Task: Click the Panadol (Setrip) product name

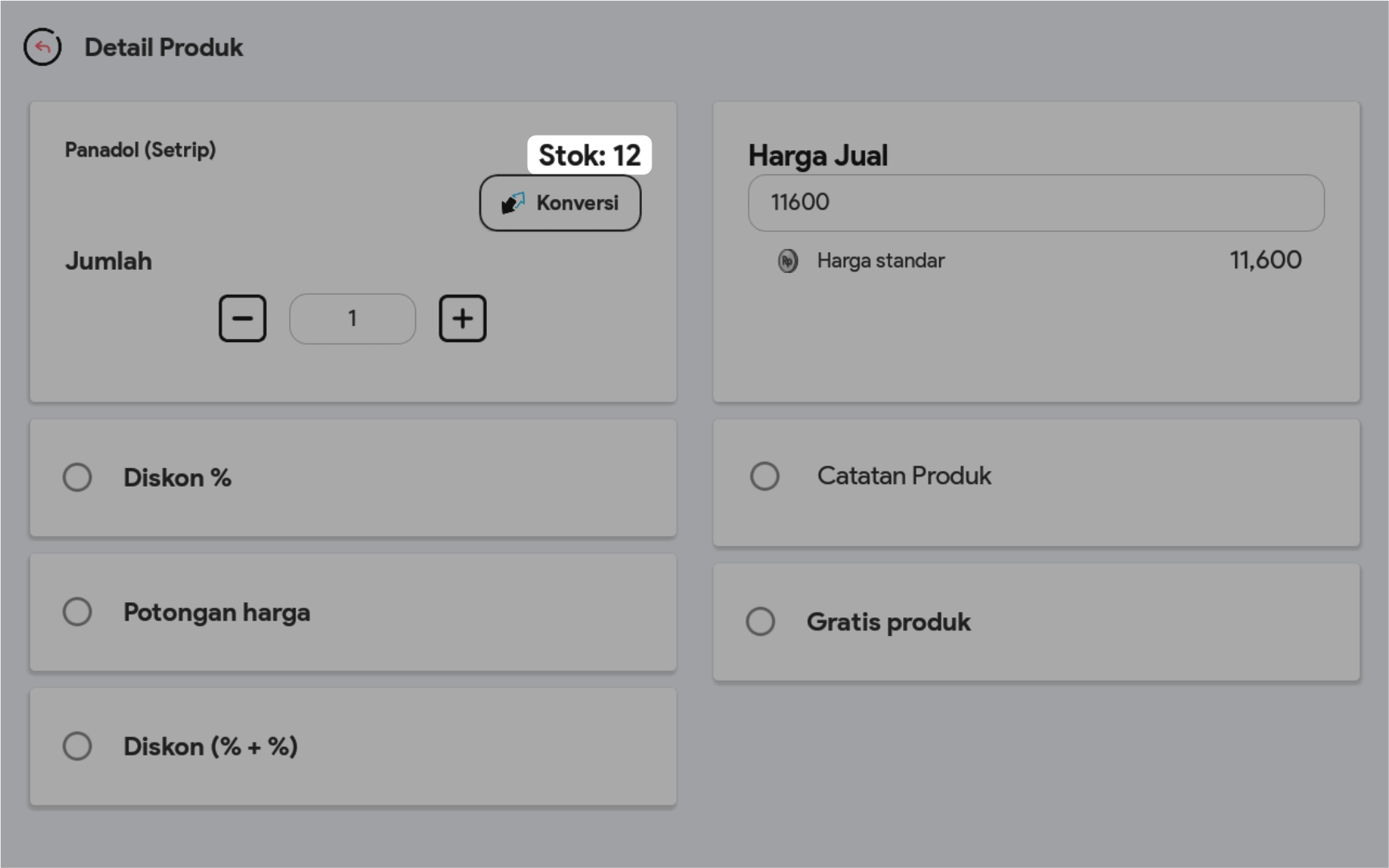Action: click(x=141, y=150)
